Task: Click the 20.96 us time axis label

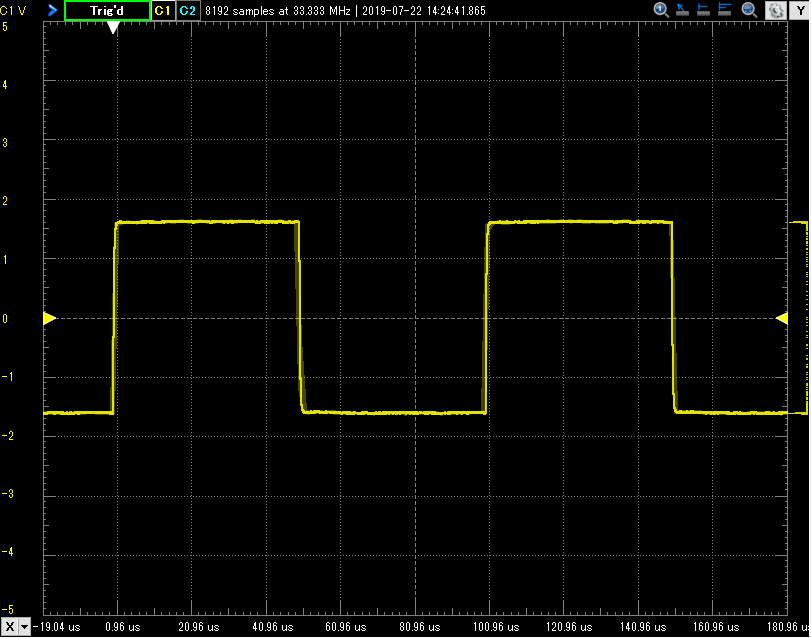Action: point(199,627)
